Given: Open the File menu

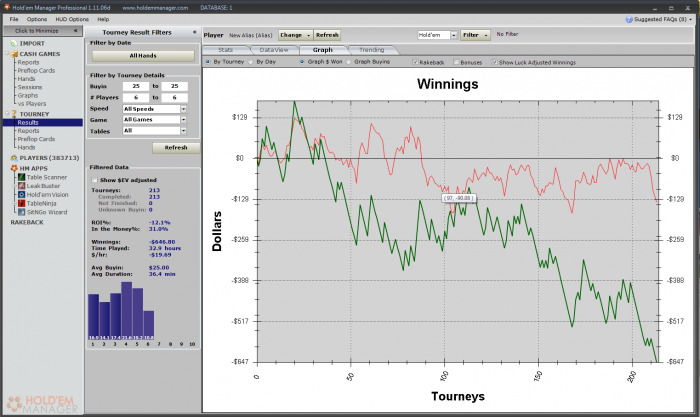Looking at the screenshot, I should click(14, 19).
